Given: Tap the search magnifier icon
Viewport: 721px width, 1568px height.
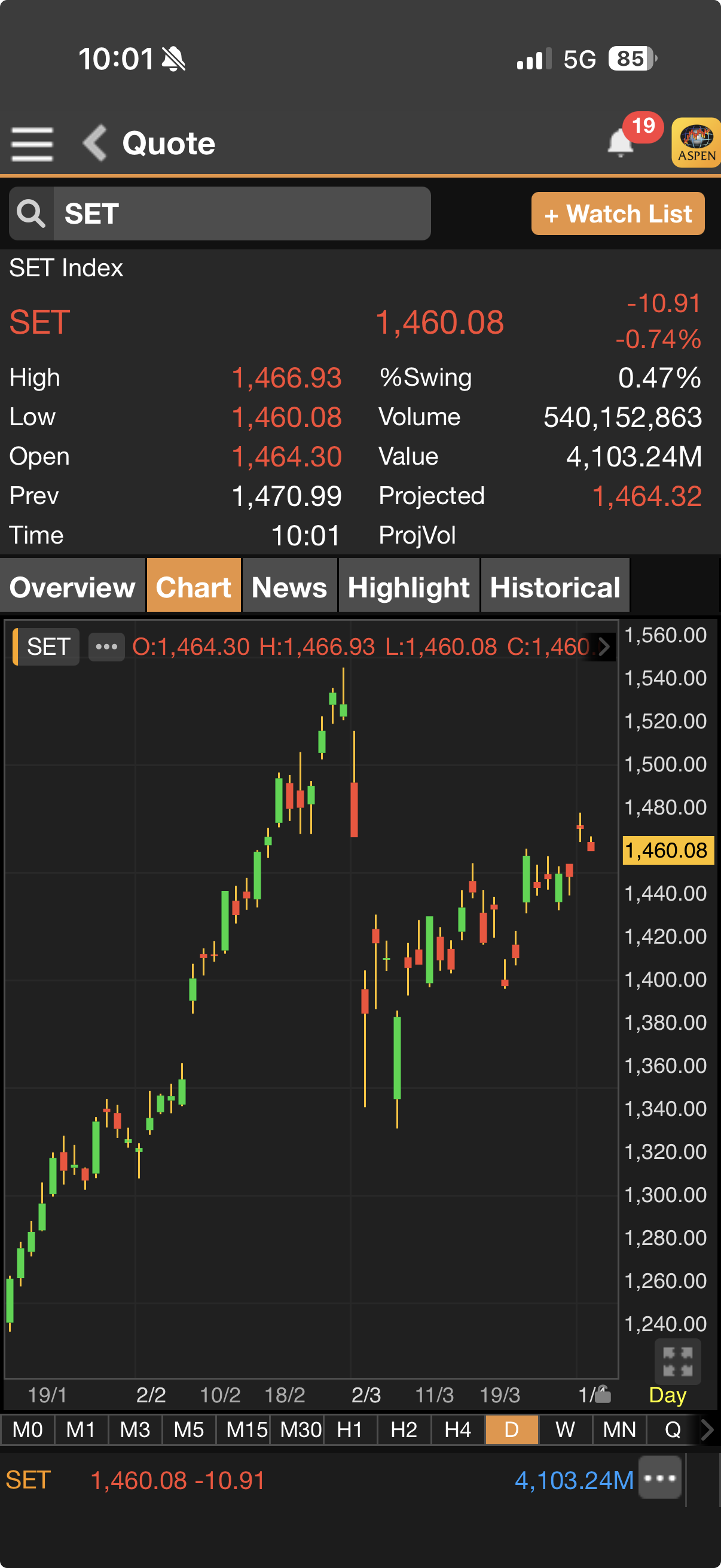Looking at the screenshot, I should point(31,213).
